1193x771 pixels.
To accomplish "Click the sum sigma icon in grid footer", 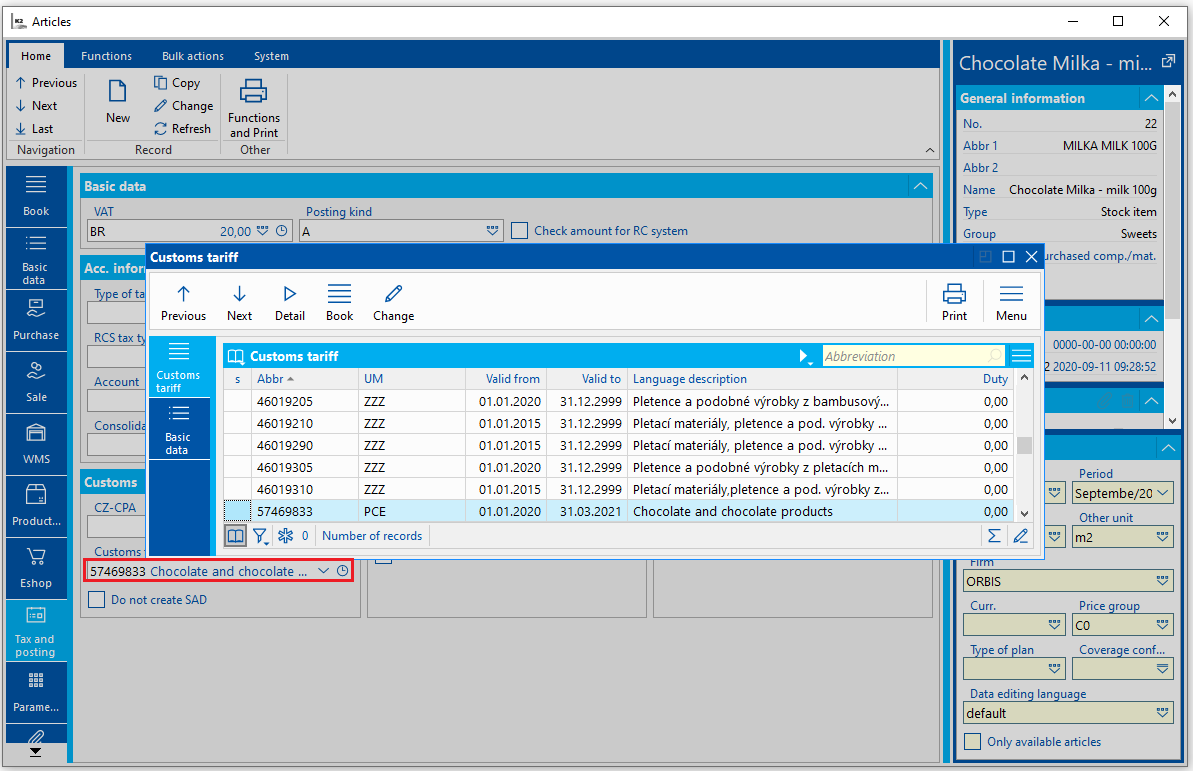I will [994, 536].
